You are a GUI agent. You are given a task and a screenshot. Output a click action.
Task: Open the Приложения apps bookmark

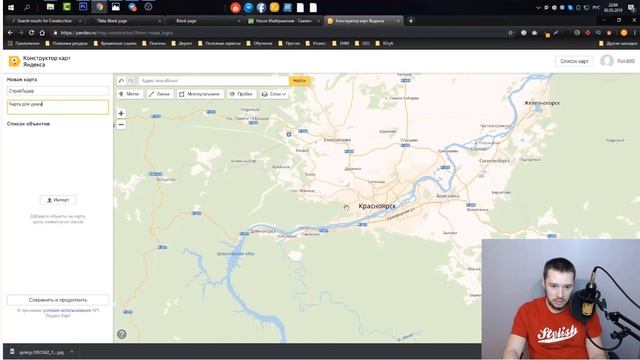tap(24, 43)
